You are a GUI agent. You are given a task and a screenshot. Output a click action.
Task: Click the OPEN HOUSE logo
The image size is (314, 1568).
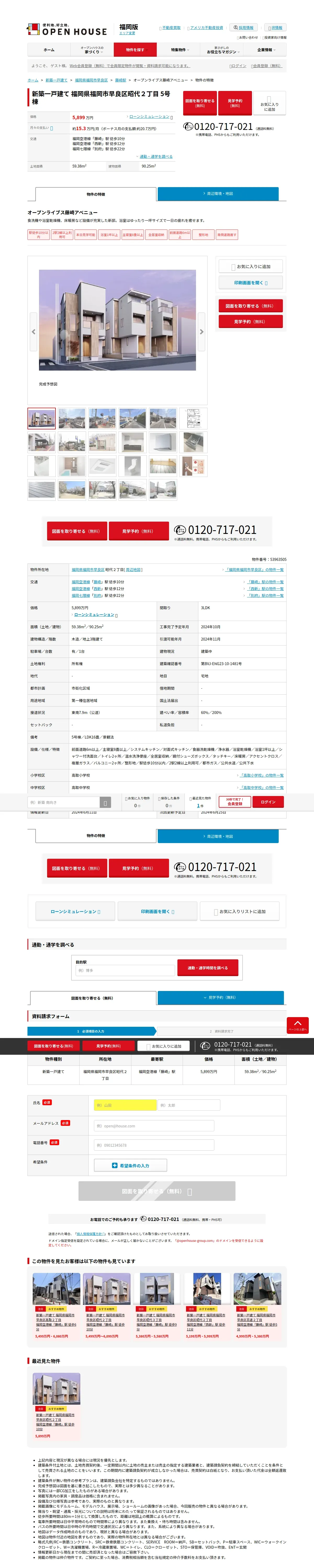tap(66, 29)
